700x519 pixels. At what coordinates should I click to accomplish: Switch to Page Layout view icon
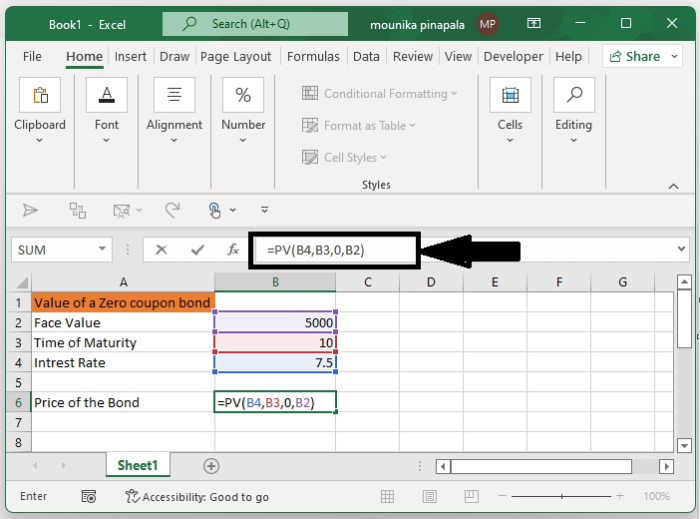pyautogui.click(x=429, y=496)
